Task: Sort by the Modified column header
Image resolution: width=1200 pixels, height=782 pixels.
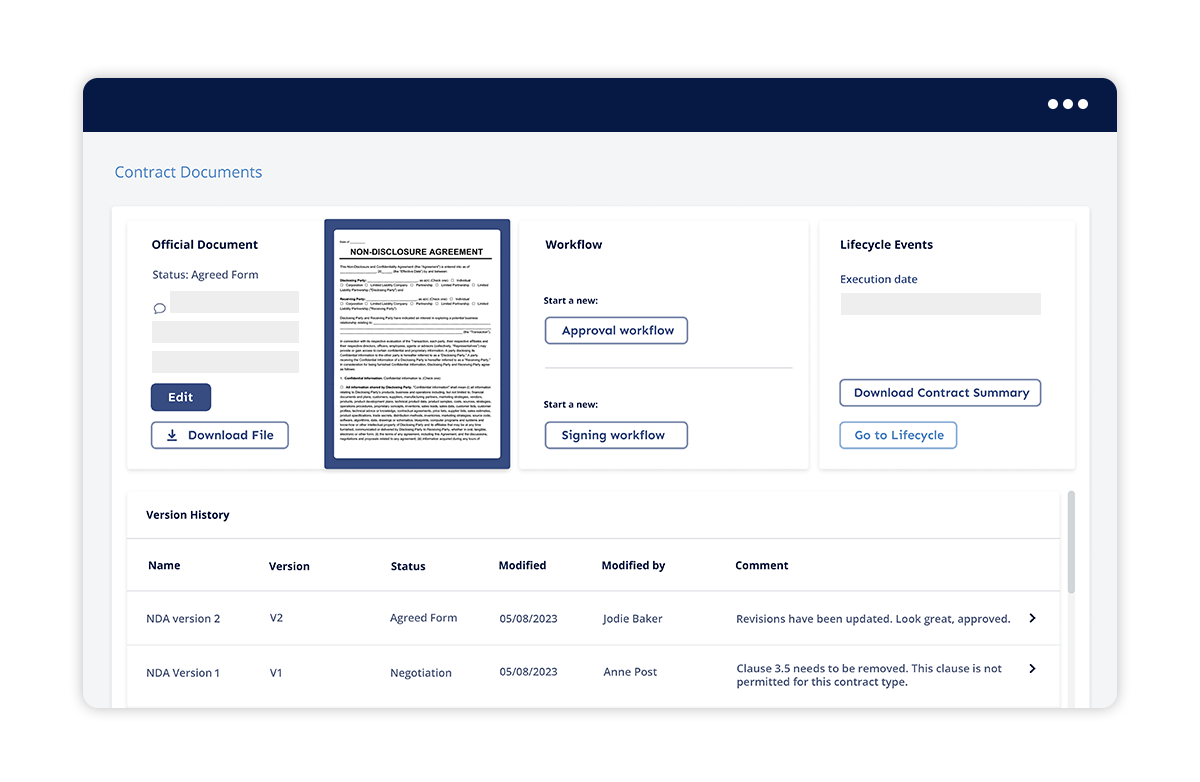Action: (522, 566)
